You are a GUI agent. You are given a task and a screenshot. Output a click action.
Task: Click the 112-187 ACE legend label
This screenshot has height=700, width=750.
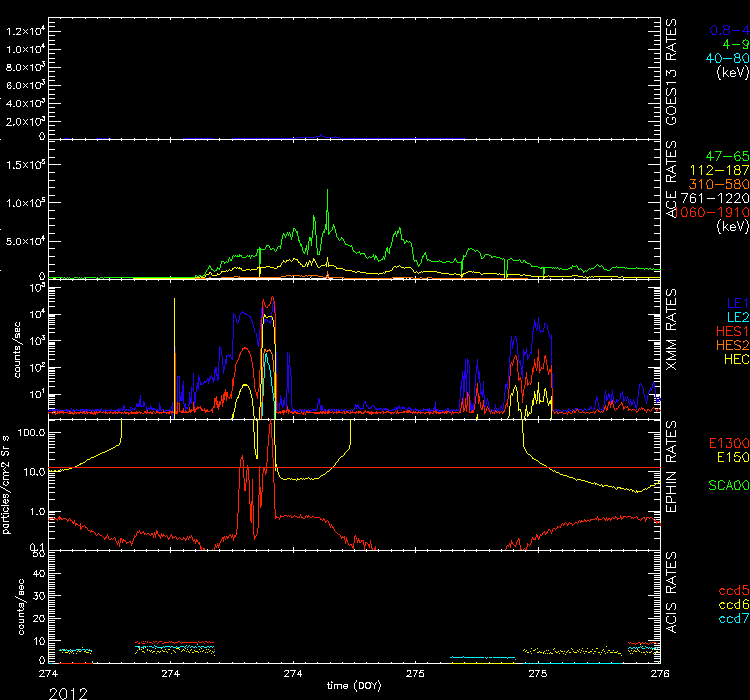click(x=720, y=172)
